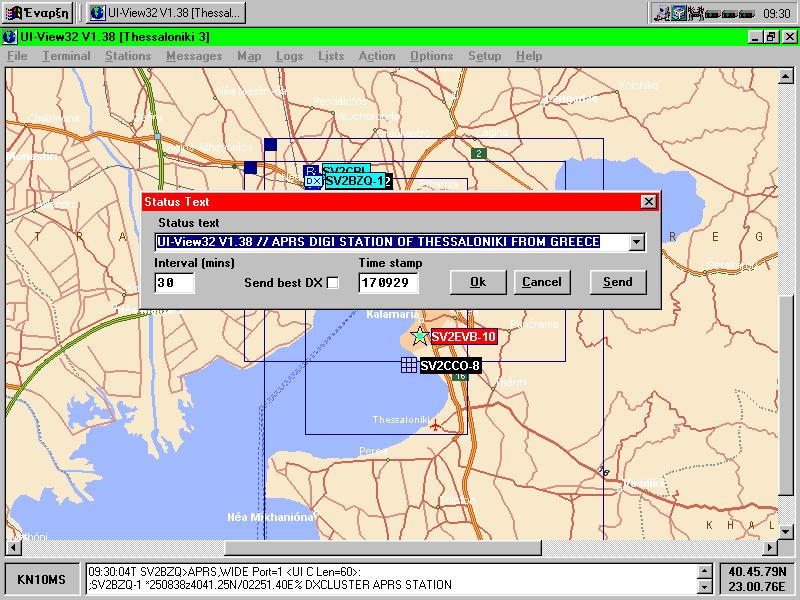The height and width of the screenshot is (600, 800).
Task: Open the Terminal menu
Action: pos(66,56)
